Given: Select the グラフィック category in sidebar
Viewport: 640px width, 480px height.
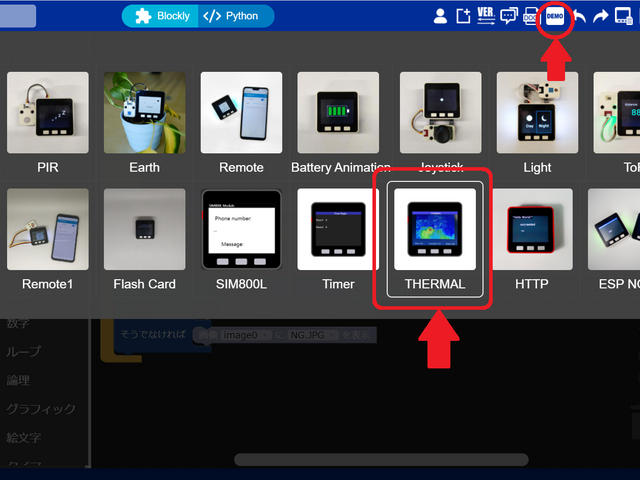Looking at the screenshot, I should click(x=40, y=409).
